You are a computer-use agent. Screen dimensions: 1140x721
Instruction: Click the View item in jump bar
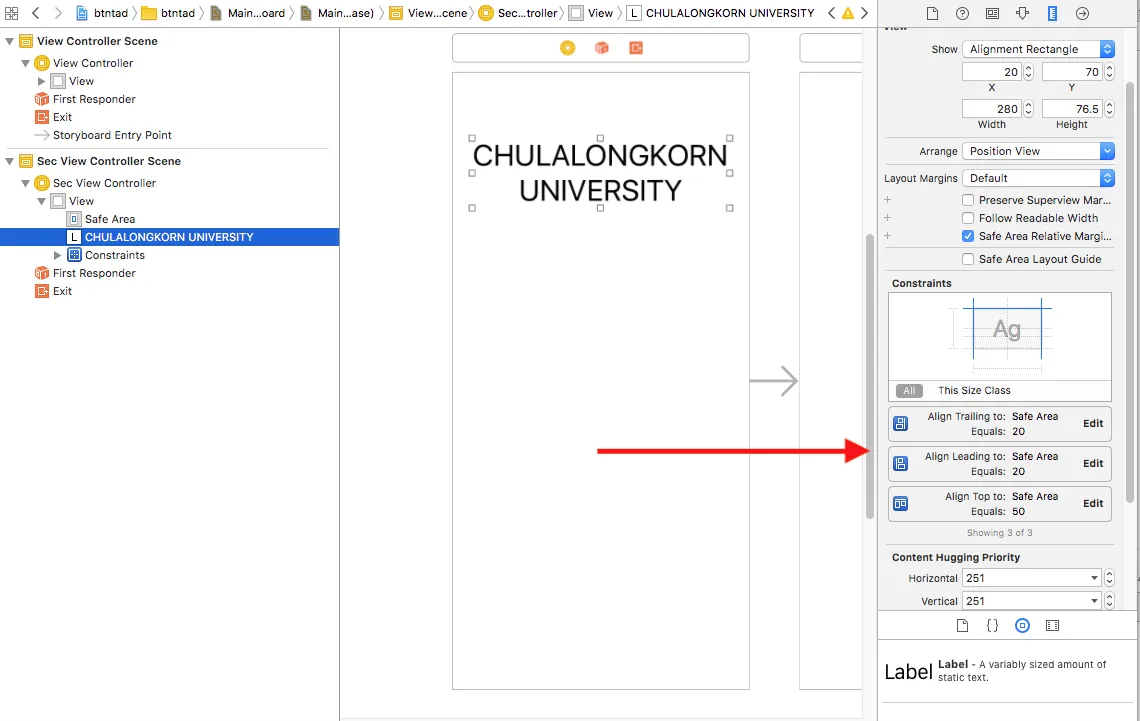(592, 13)
